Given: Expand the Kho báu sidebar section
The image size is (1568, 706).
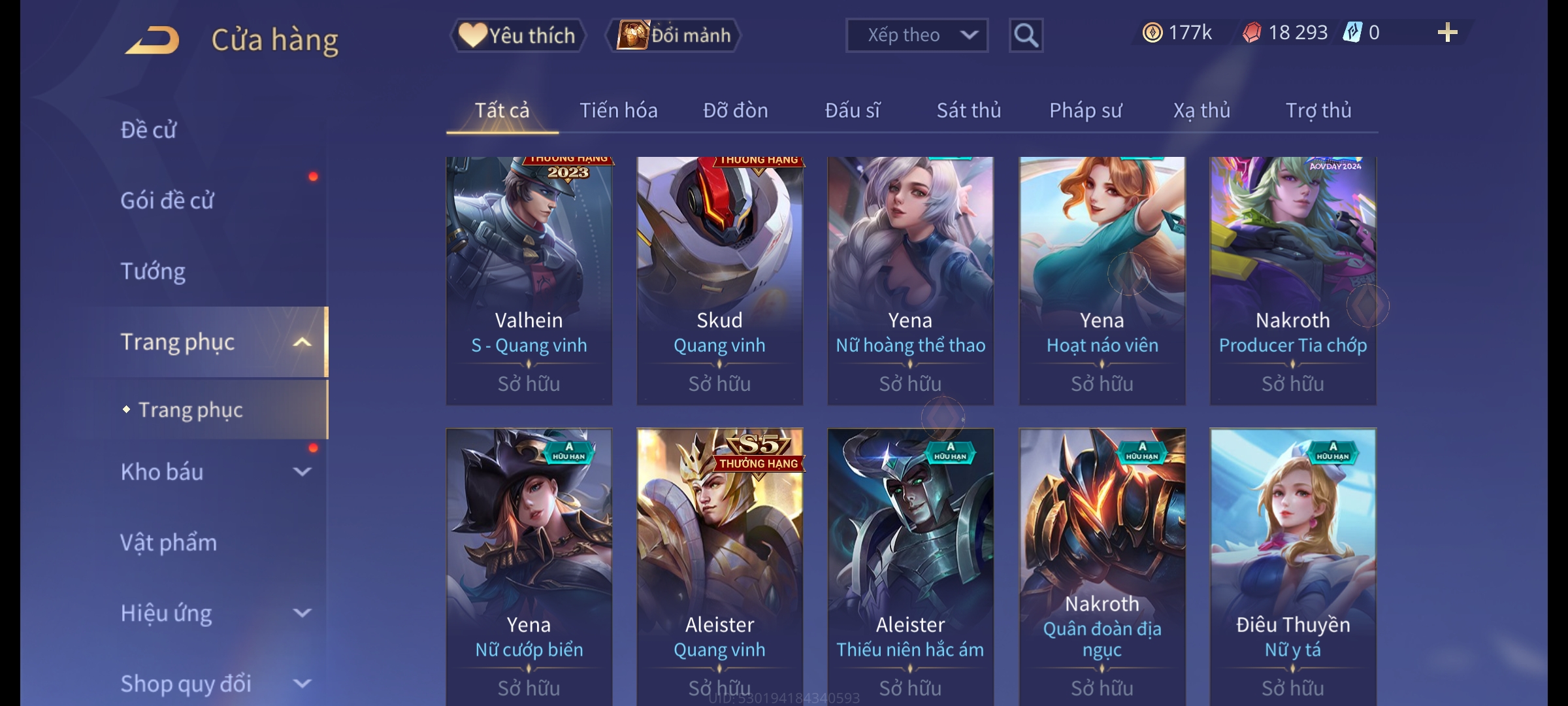Looking at the screenshot, I should [x=302, y=471].
